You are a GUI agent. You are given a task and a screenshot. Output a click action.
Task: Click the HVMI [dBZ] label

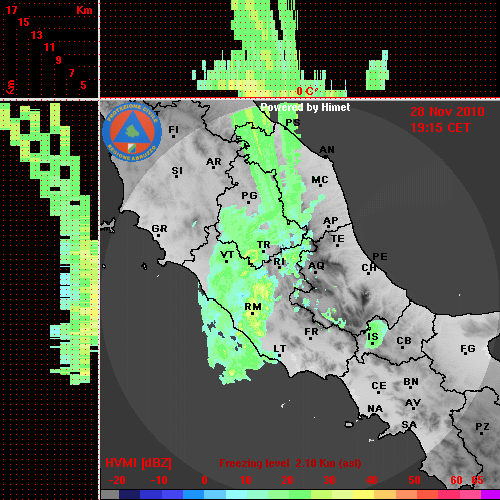click(x=139, y=463)
